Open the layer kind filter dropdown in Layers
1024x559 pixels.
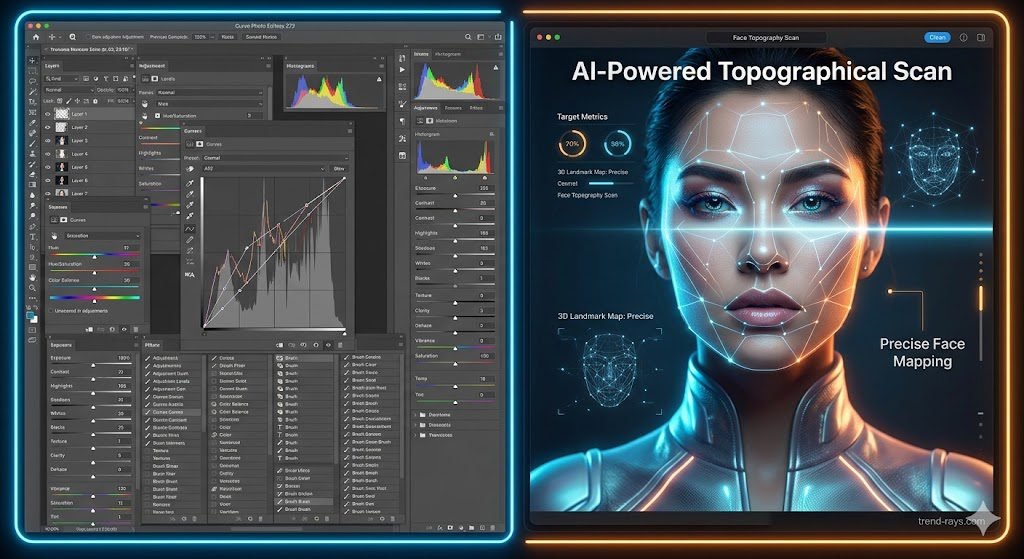tap(61, 78)
